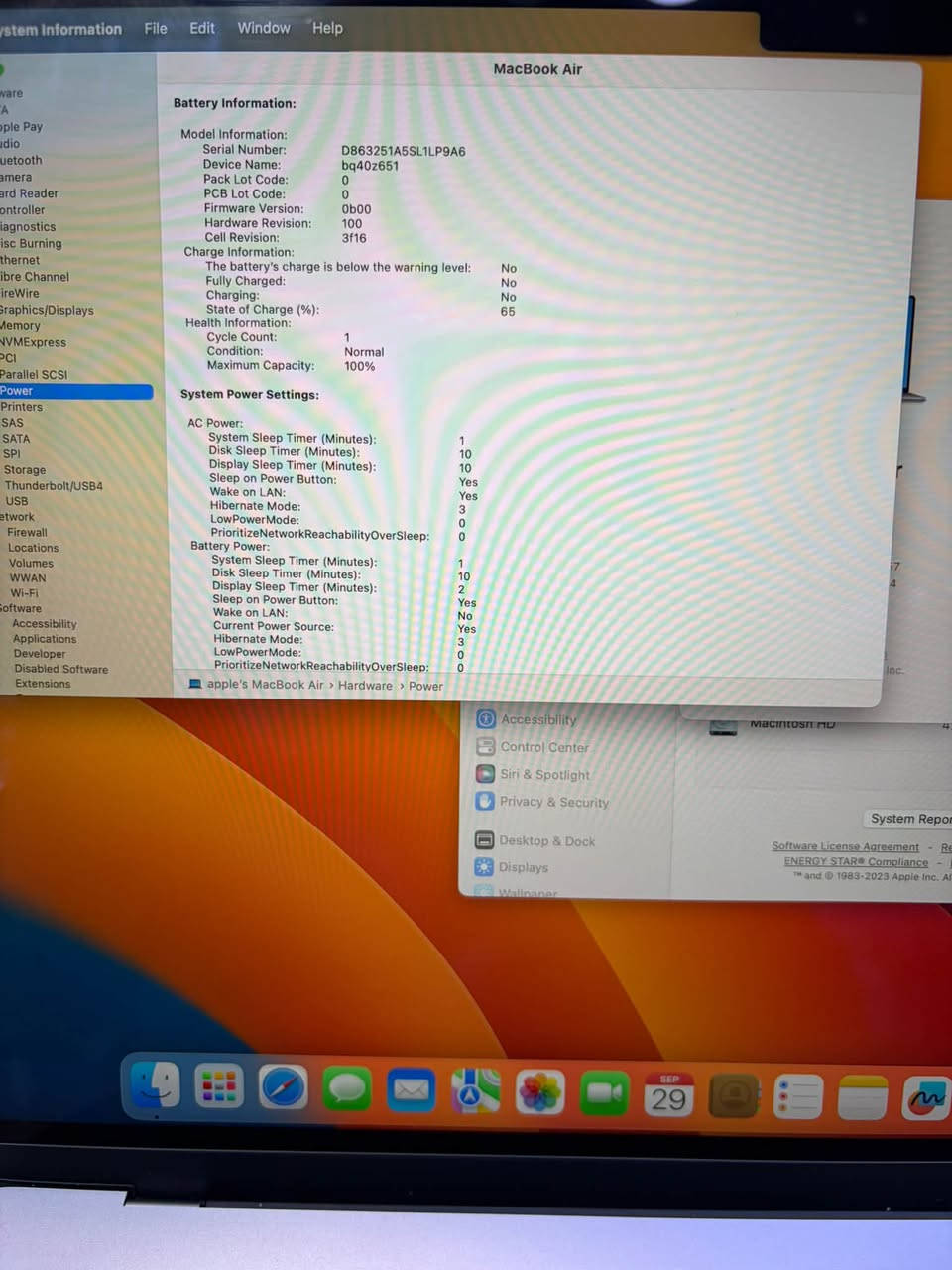Select Memory in the sidebar
Viewport: 952px width, 1270px height.
tap(20, 325)
